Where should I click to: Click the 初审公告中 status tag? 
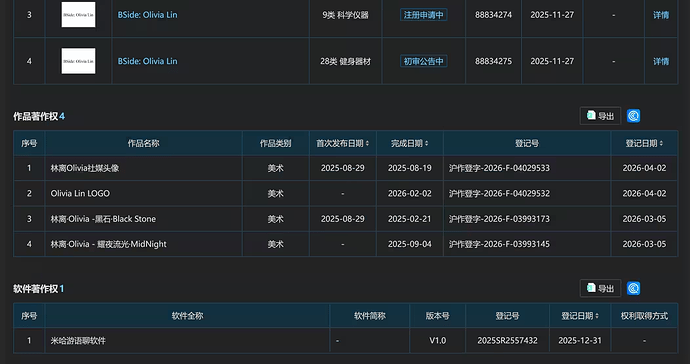tap(423, 61)
